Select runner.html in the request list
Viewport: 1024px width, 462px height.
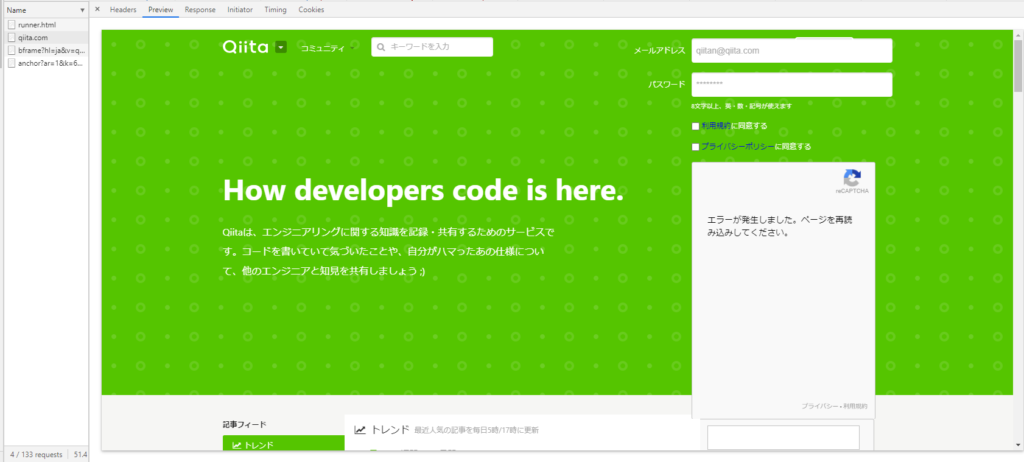(46, 25)
